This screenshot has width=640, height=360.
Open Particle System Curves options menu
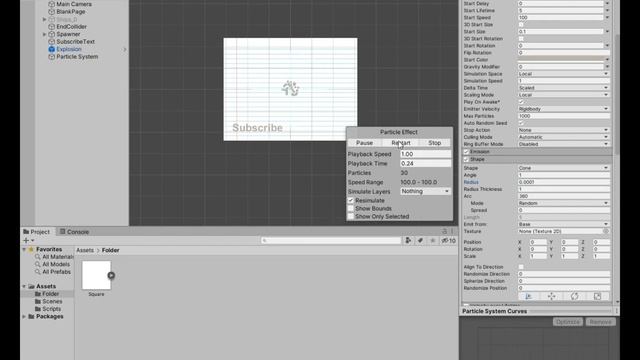point(616,311)
